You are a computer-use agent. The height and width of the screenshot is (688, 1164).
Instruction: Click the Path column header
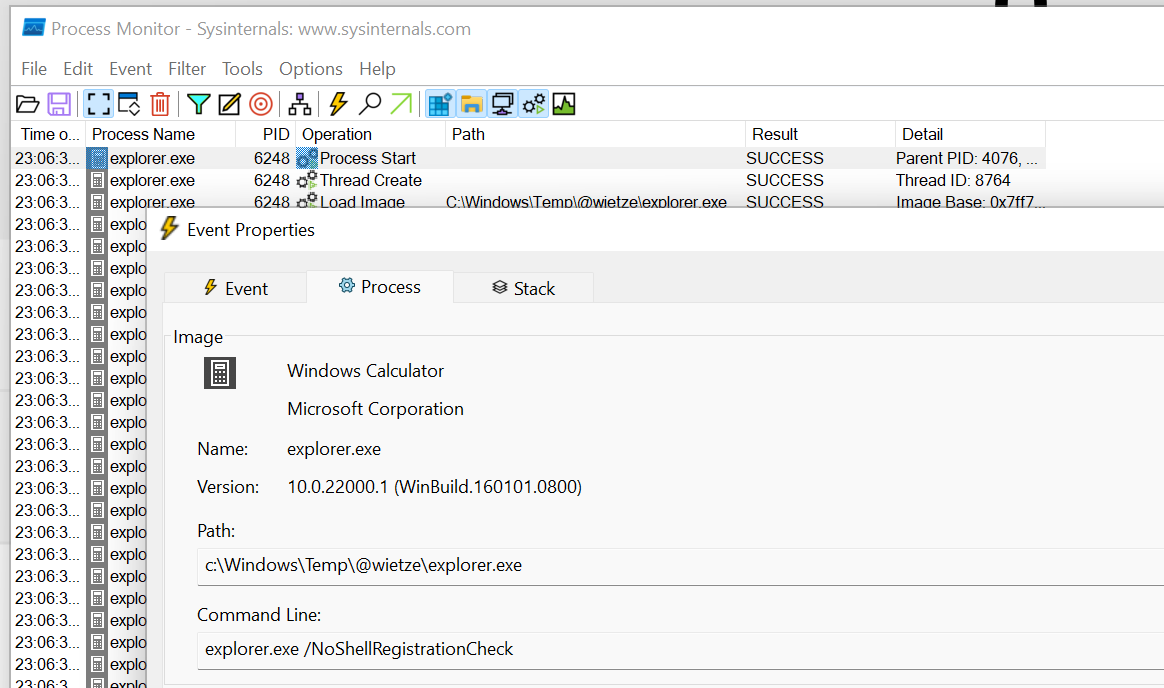pos(595,134)
